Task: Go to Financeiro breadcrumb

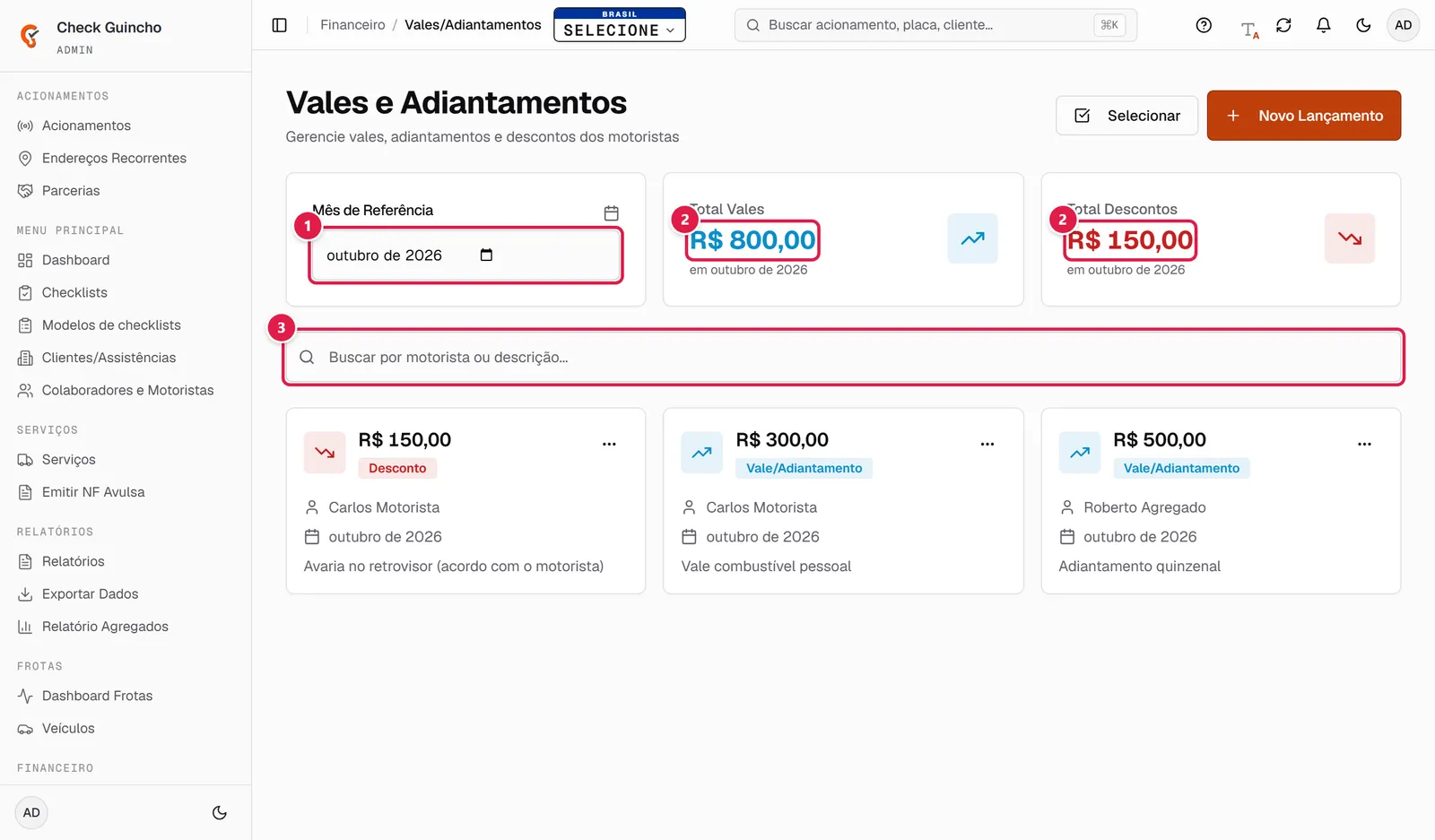Action: point(352,25)
